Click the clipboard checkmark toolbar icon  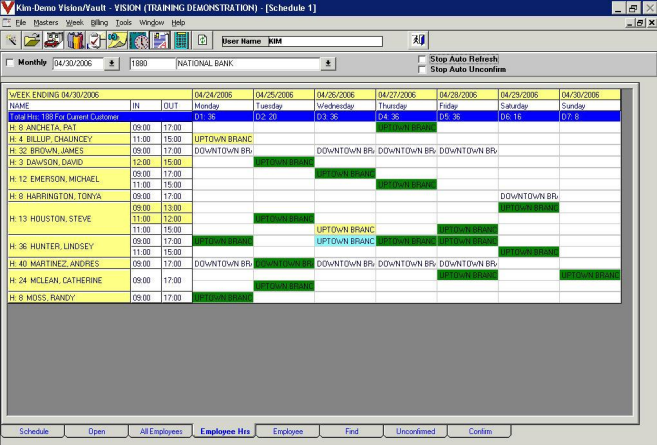pyautogui.click(x=96, y=41)
